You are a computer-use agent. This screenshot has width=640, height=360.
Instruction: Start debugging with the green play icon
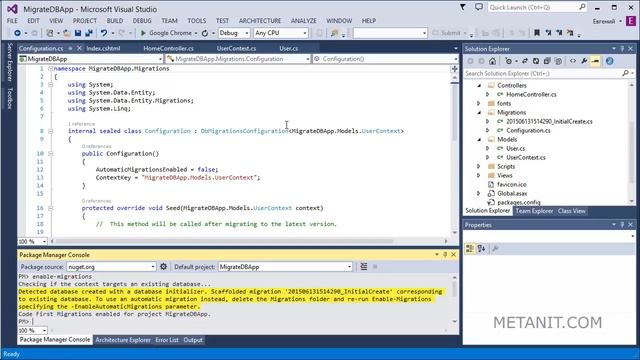coord(143,33)
